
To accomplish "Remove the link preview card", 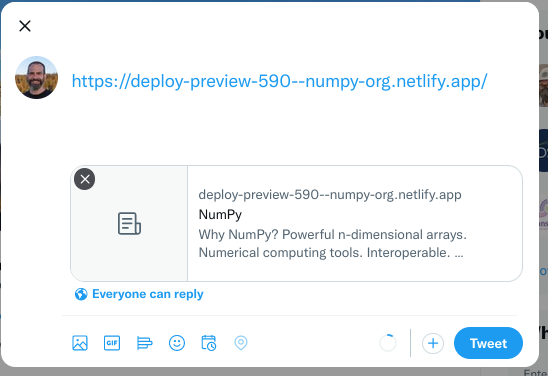I will (x=85, y=179).
